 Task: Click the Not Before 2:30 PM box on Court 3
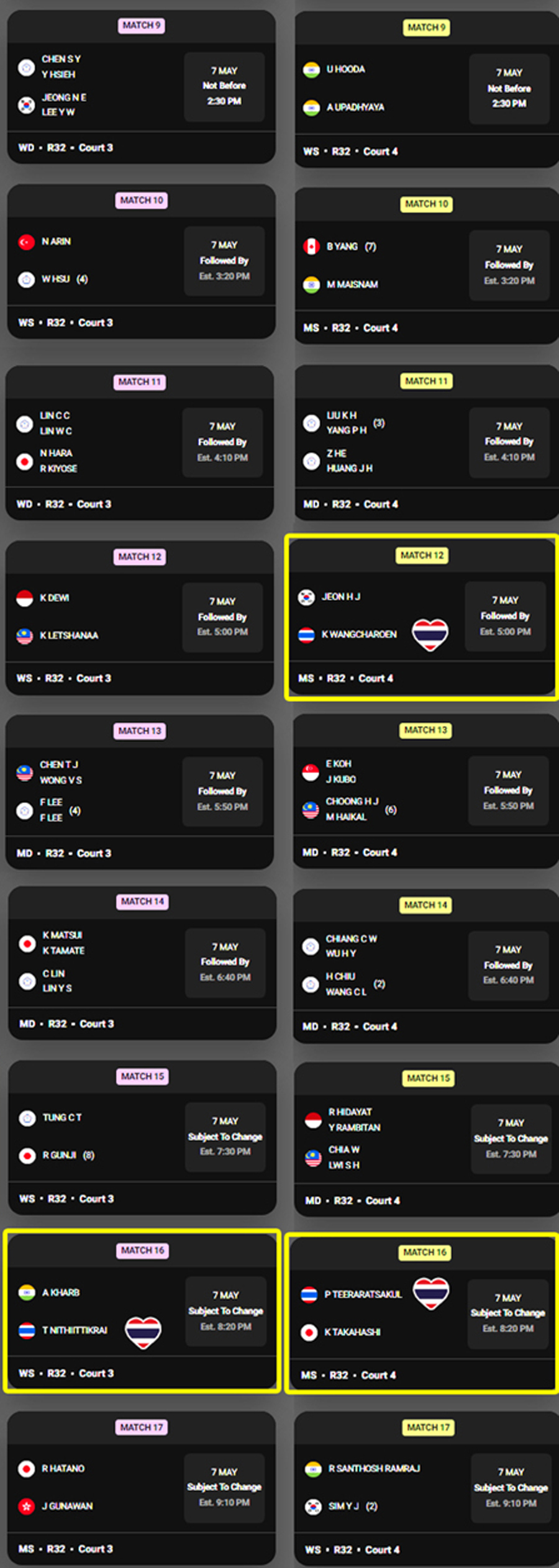pyautogui.click(x=224, y=86)
